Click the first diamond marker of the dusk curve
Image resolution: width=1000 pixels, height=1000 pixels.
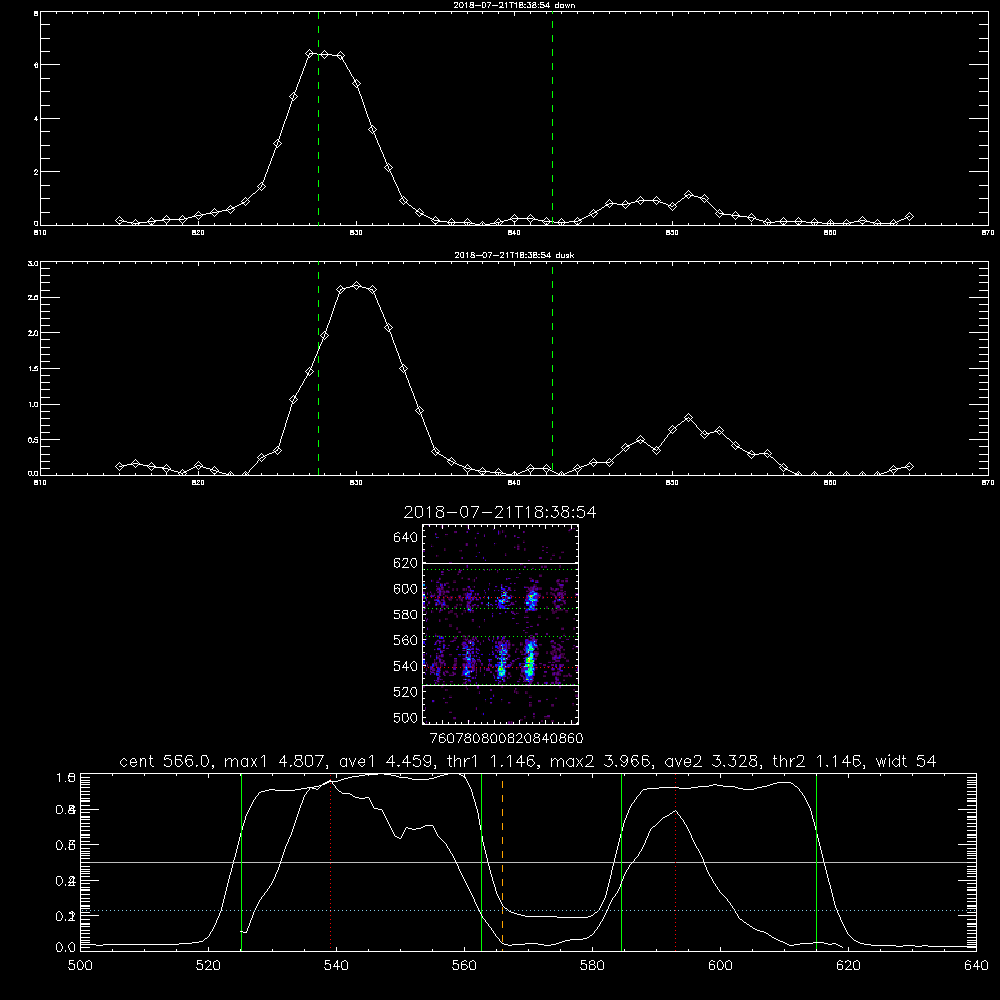(119, 466)
